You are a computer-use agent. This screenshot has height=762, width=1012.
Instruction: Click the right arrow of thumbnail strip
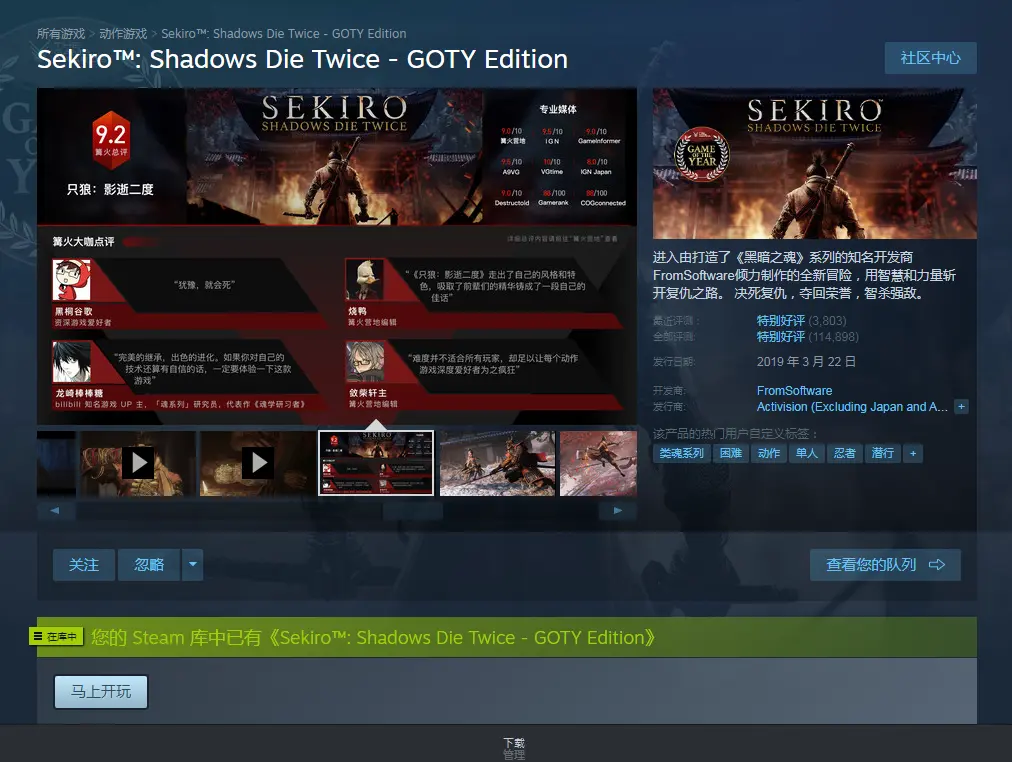pyautogui.click(x=618, y=510)
